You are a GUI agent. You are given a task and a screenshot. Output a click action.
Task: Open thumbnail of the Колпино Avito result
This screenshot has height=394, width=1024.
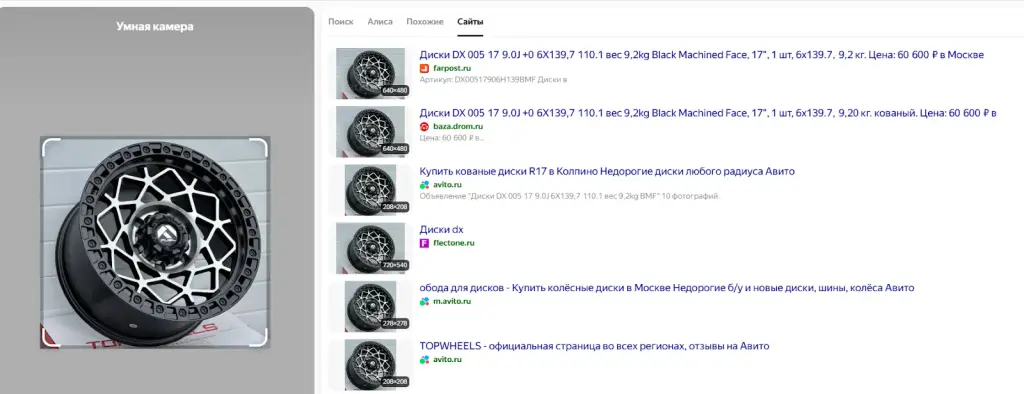tap(370, 190)
